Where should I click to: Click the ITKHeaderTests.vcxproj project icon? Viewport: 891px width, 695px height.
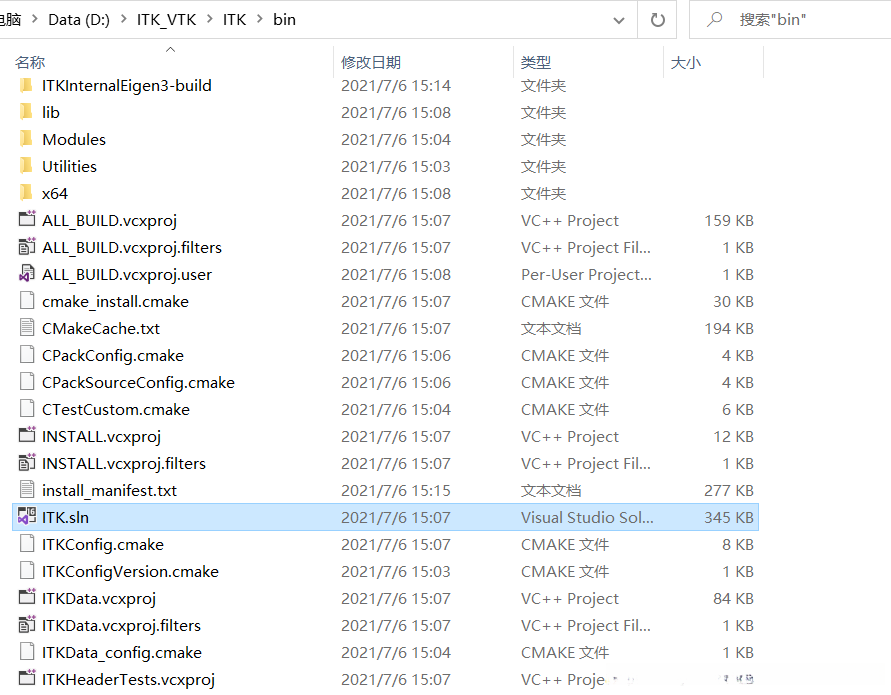click(x=27, y=679)
